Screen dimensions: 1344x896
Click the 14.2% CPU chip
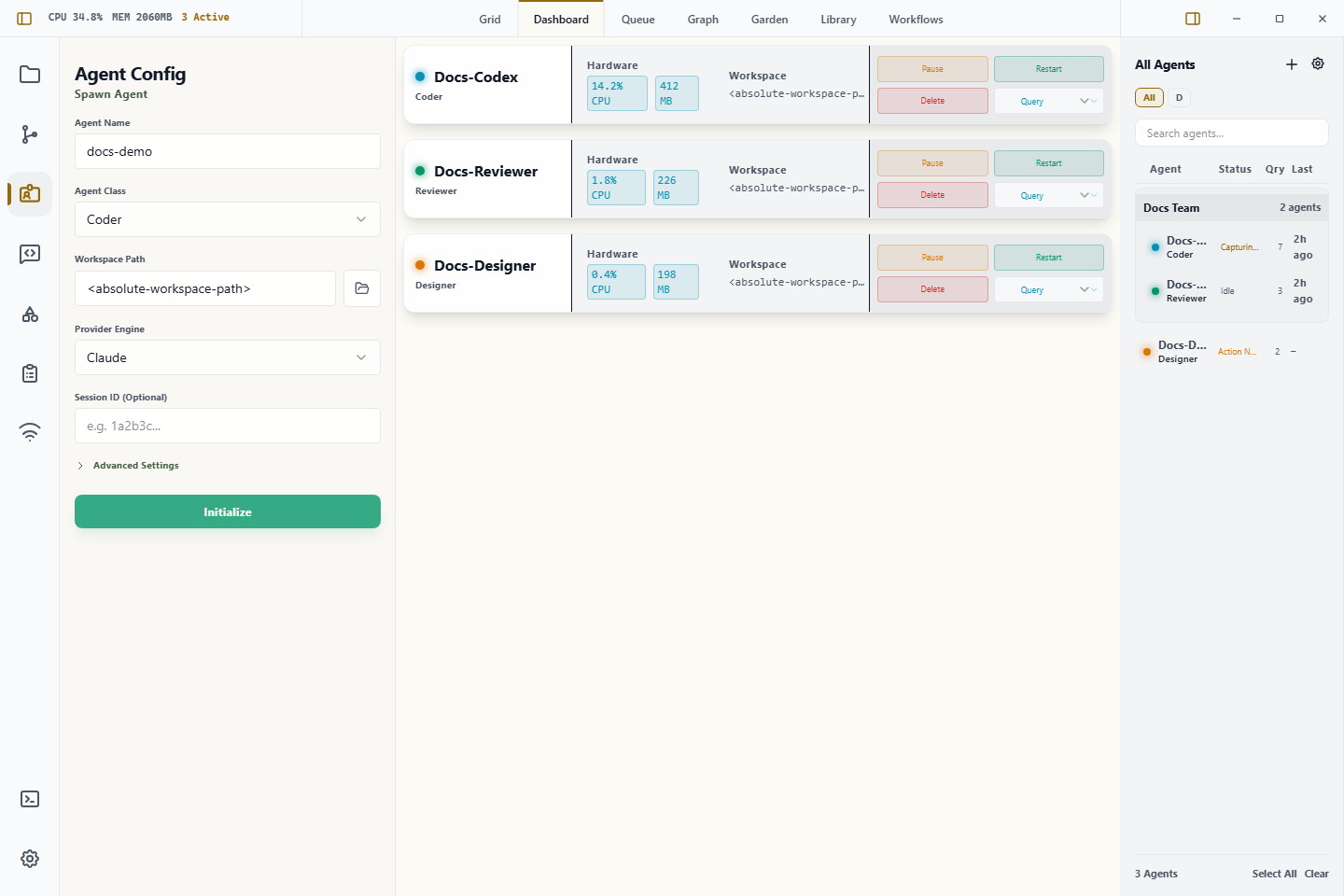pyautogui.click(x=617, y=93)
